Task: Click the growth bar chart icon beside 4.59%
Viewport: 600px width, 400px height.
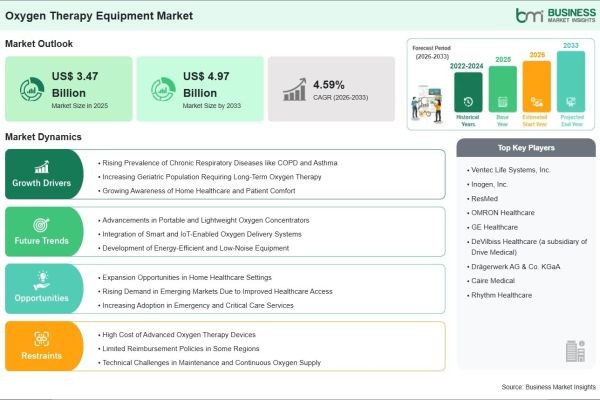Action: 295,90
